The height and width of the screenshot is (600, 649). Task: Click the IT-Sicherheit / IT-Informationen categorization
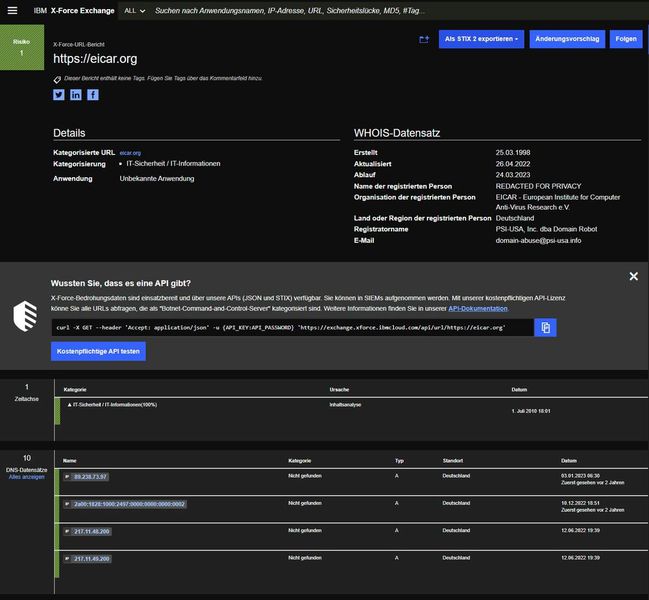pyautogui.click(x=173, y=163)
